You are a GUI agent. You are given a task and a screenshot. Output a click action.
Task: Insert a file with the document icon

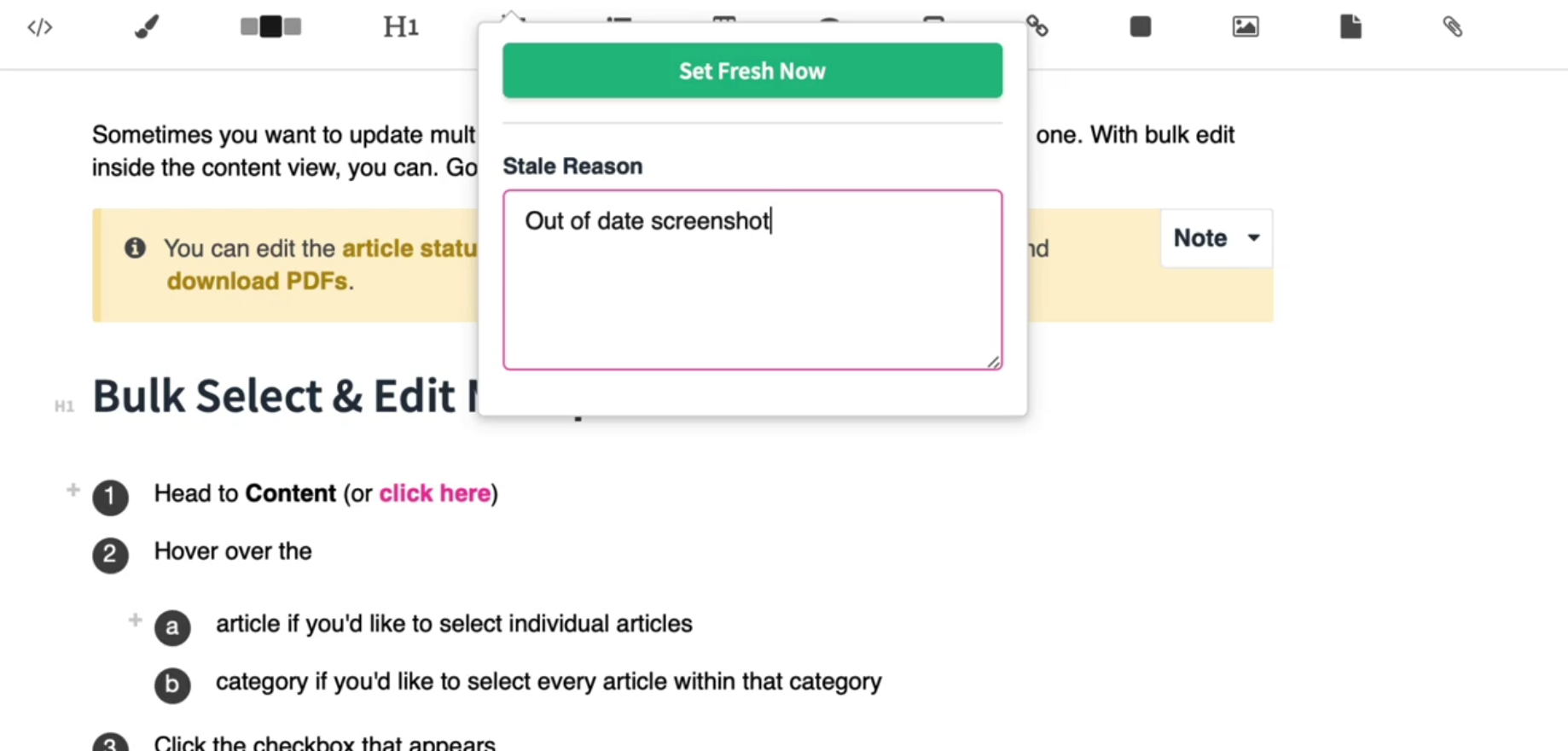1350,26
